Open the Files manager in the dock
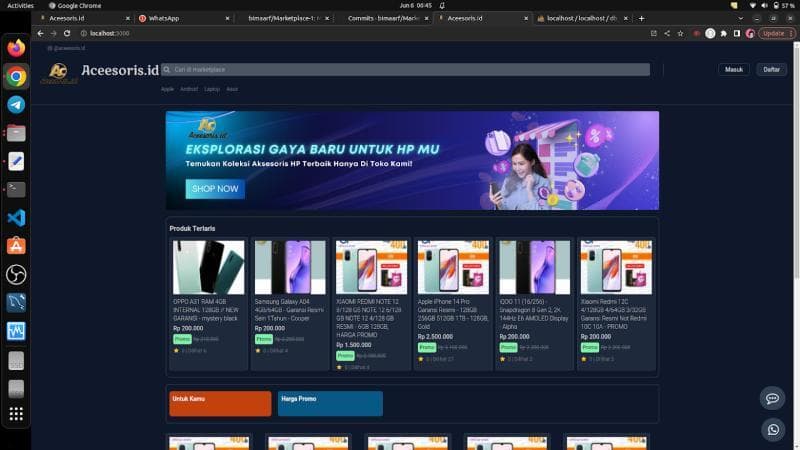This screenshot has height=450, width=800. (x=16, y=133)
